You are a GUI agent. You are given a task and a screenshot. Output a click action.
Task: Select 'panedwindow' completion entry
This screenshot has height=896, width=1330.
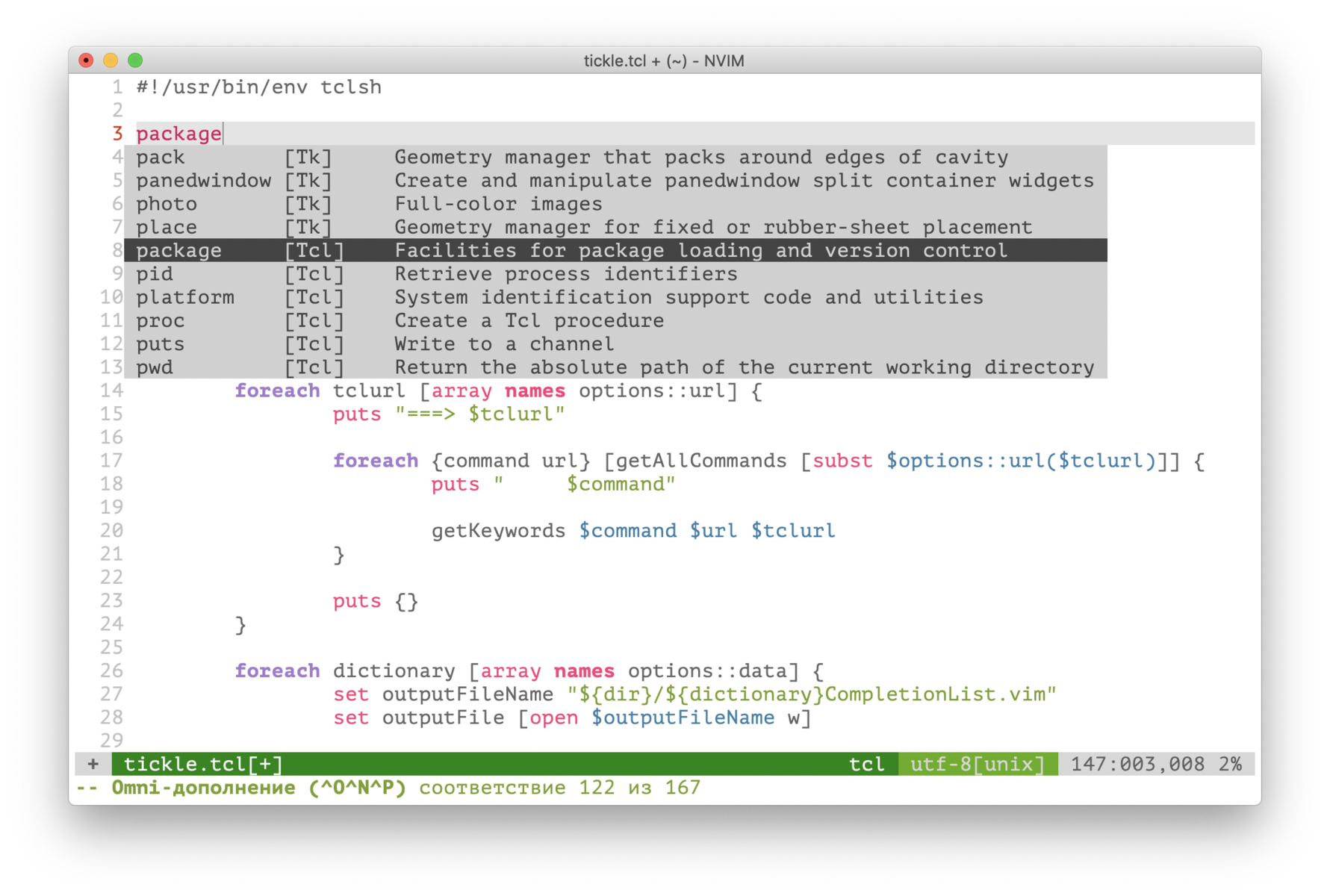coord(615,181)
